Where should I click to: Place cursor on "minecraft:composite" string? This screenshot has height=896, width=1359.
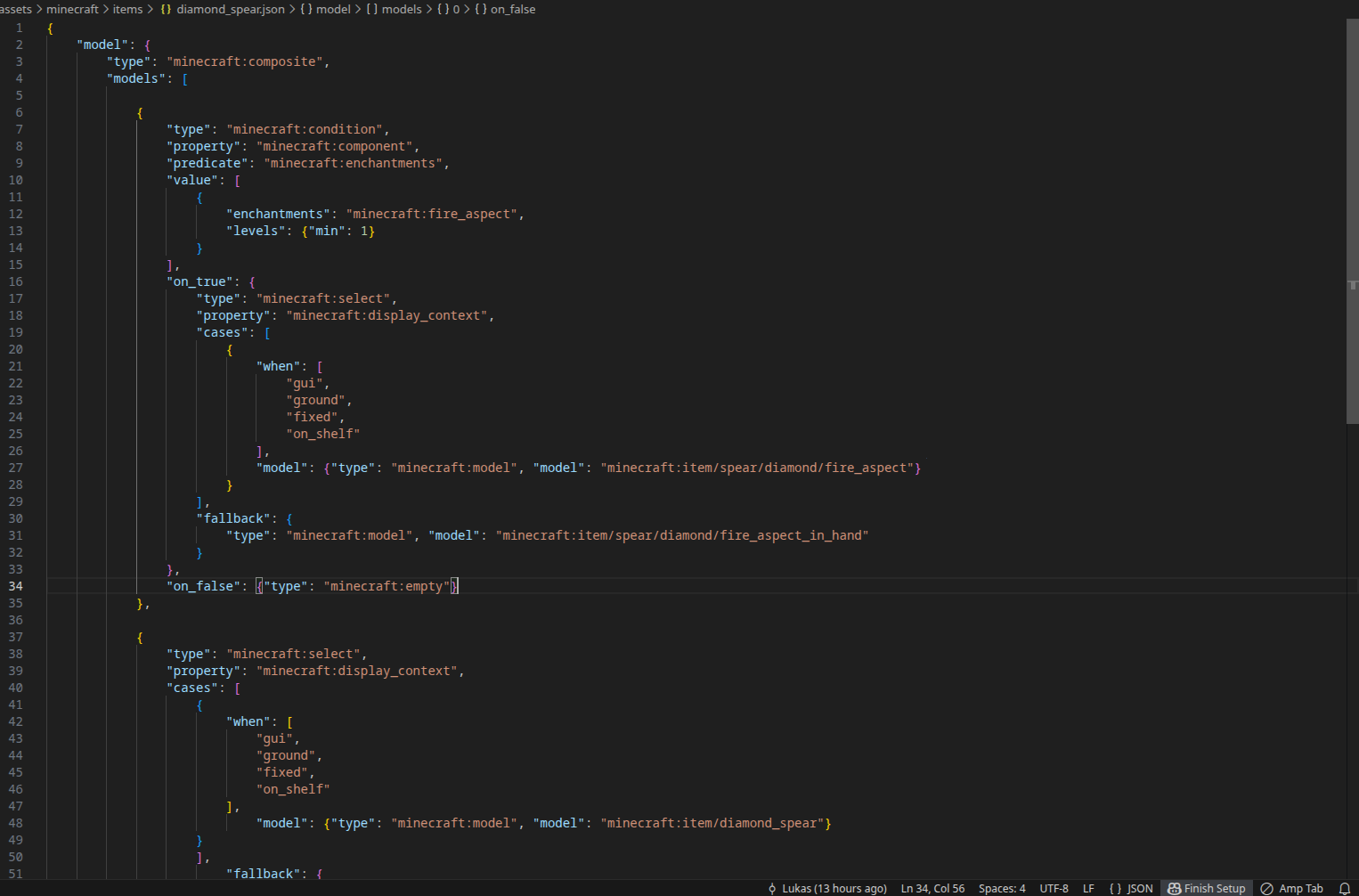(x=245, y=61)
